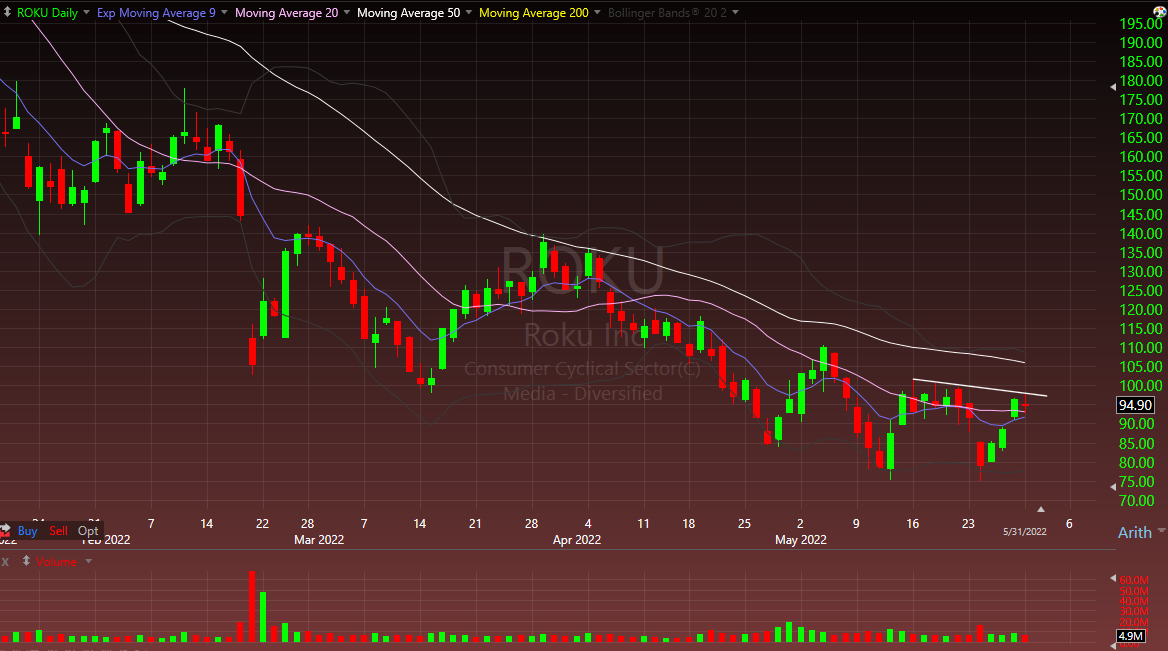Open Exp Moving Average 9 dropdown arrow
The width and height of the screenshot is (1168, 651).
pos(224,13)
